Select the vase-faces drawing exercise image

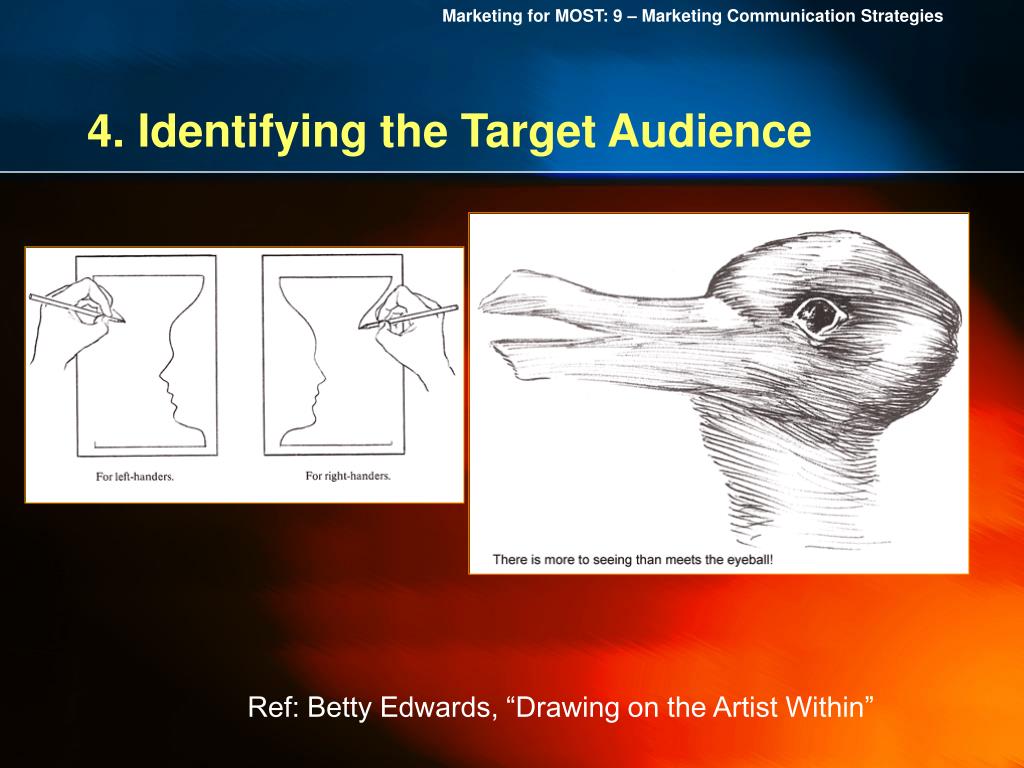[244, 375]
